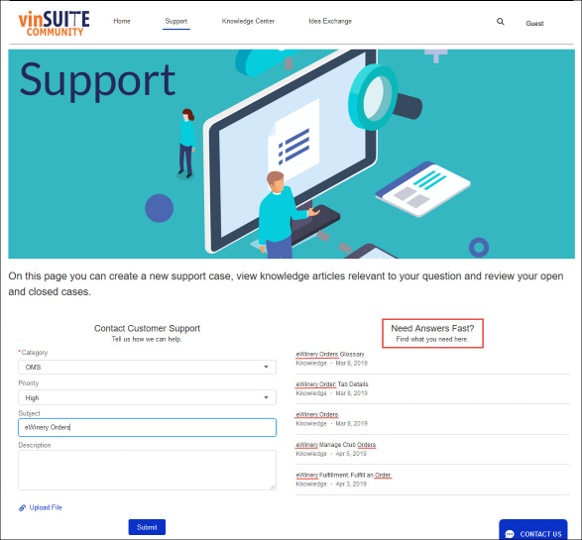
Task: Click the Category dropdown arrow
Action: pos(266,367)
